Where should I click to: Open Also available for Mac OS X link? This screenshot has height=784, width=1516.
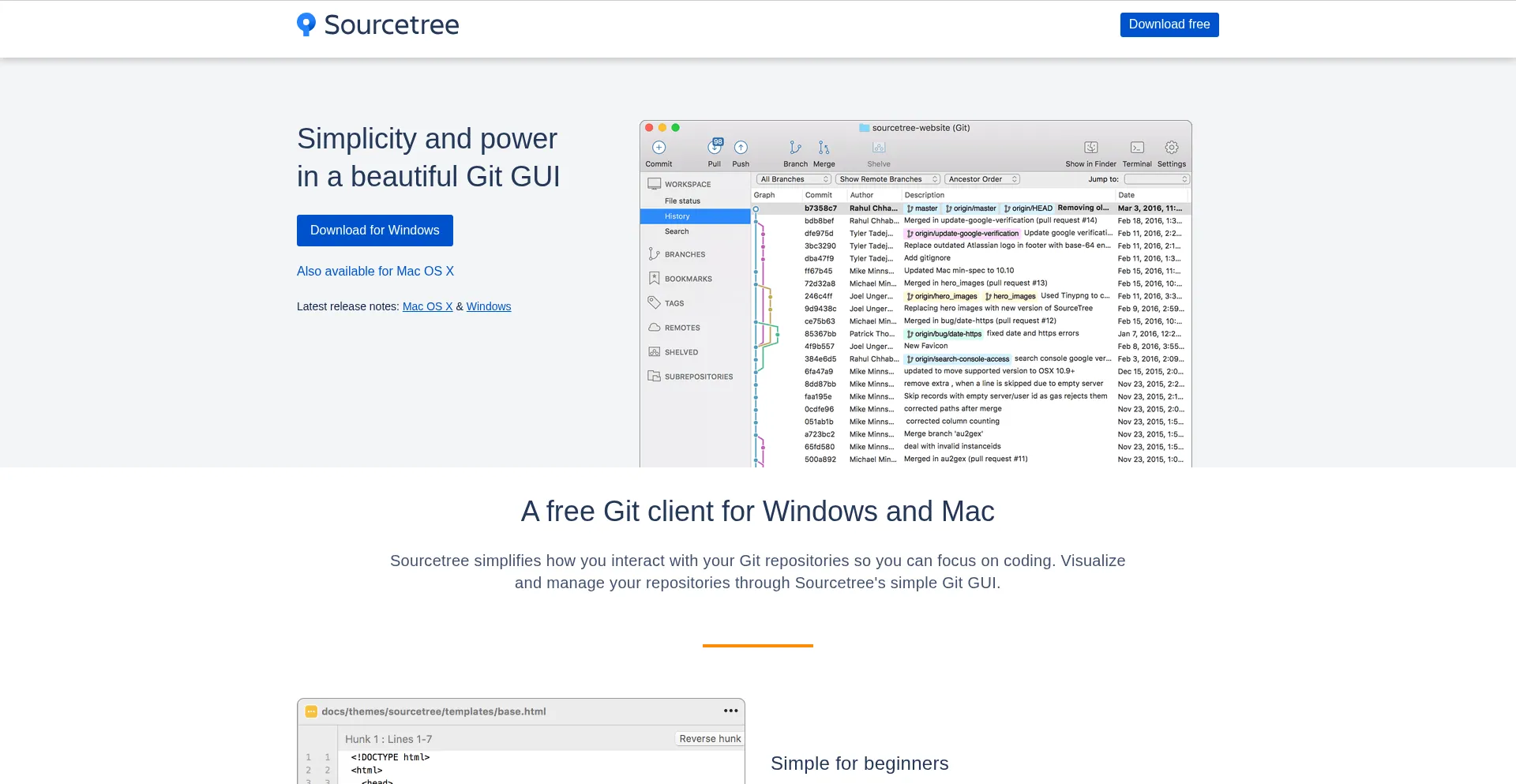point(375,271)
